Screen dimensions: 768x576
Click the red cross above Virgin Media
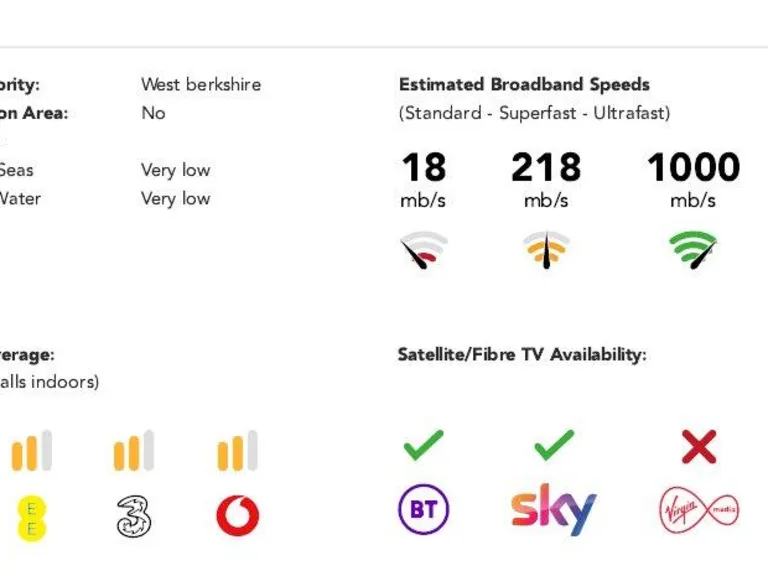699,447
